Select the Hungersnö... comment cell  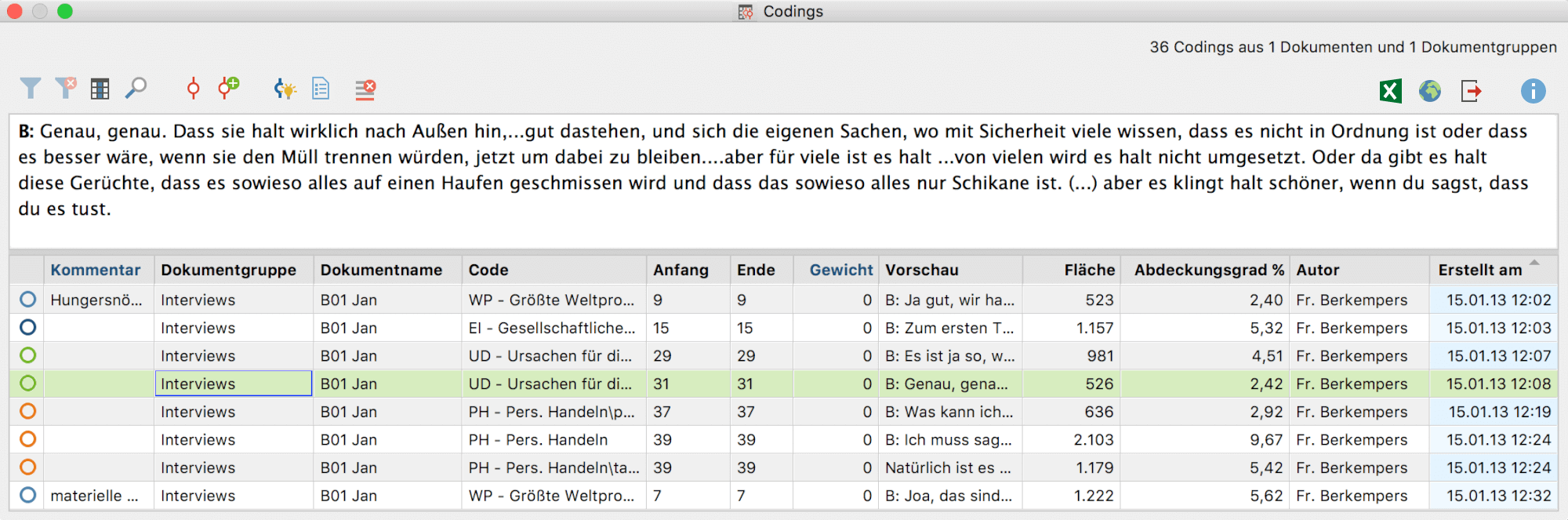tap(99, 300)
